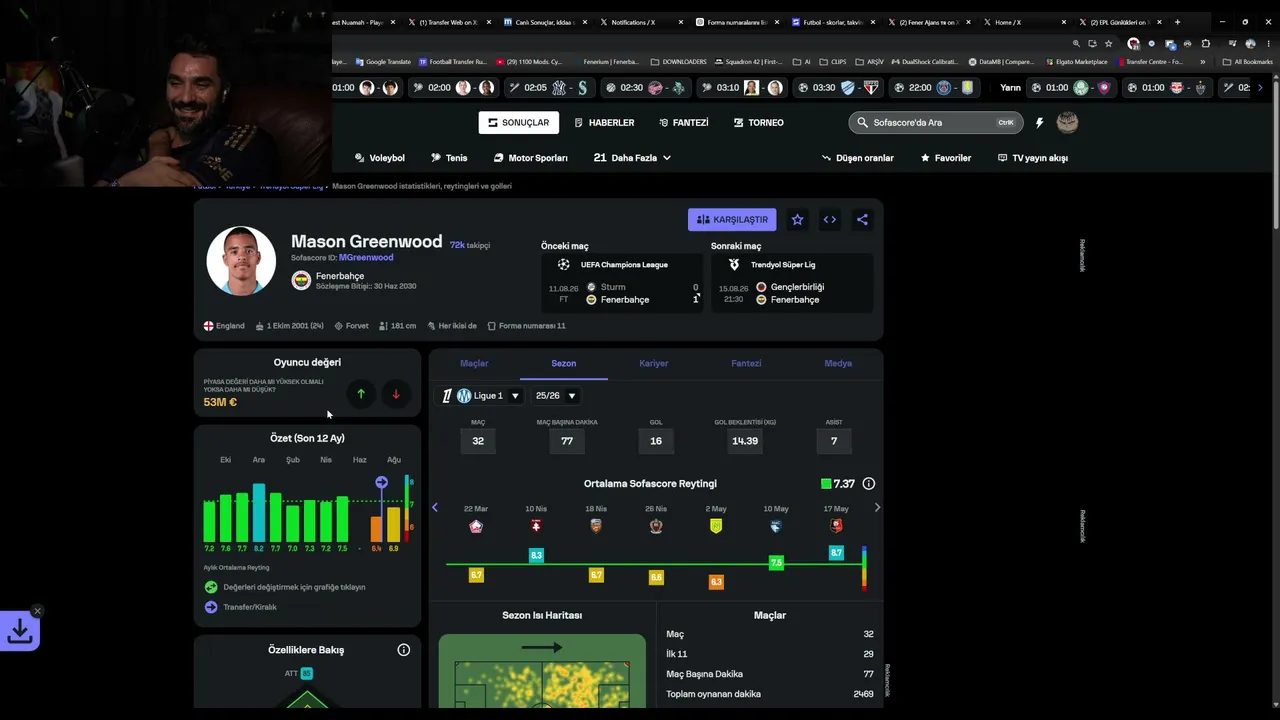The width and height of the screenshot is (1280, 720).
Task: Switch to the Fantezi player tab
Action: [746, 363]
